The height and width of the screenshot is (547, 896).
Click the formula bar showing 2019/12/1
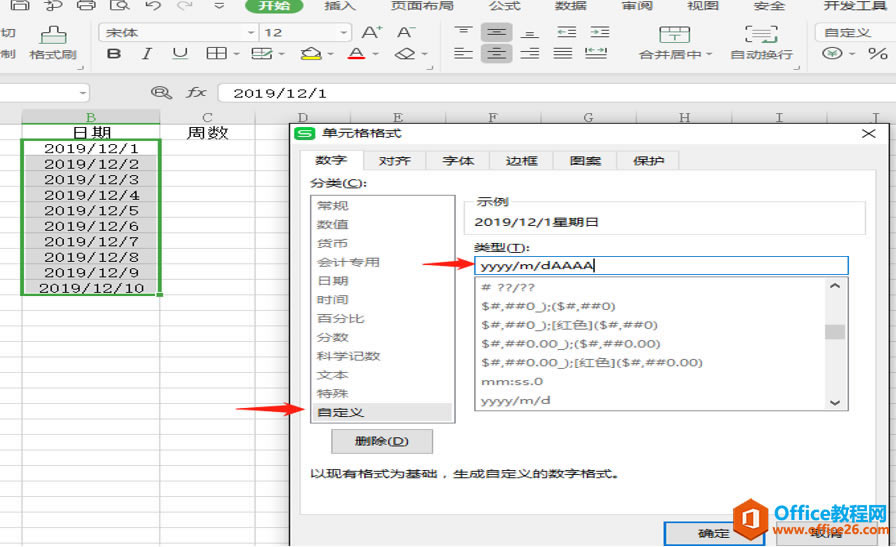[557, 93]
